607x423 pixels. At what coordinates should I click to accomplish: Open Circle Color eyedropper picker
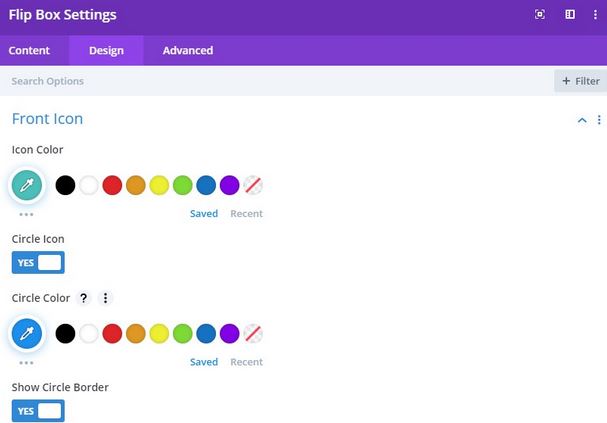coord(27,334)
